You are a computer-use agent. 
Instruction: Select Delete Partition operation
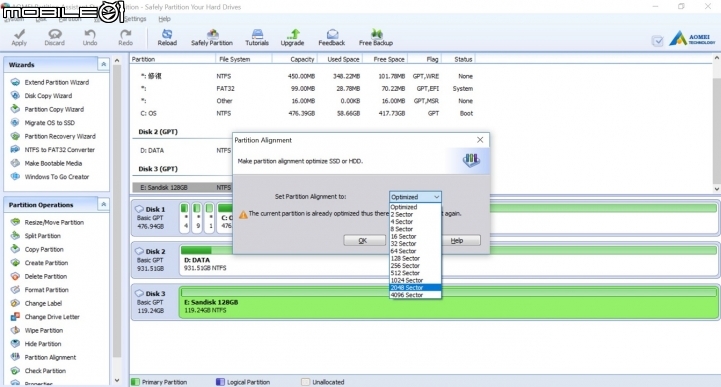point(46,276)
